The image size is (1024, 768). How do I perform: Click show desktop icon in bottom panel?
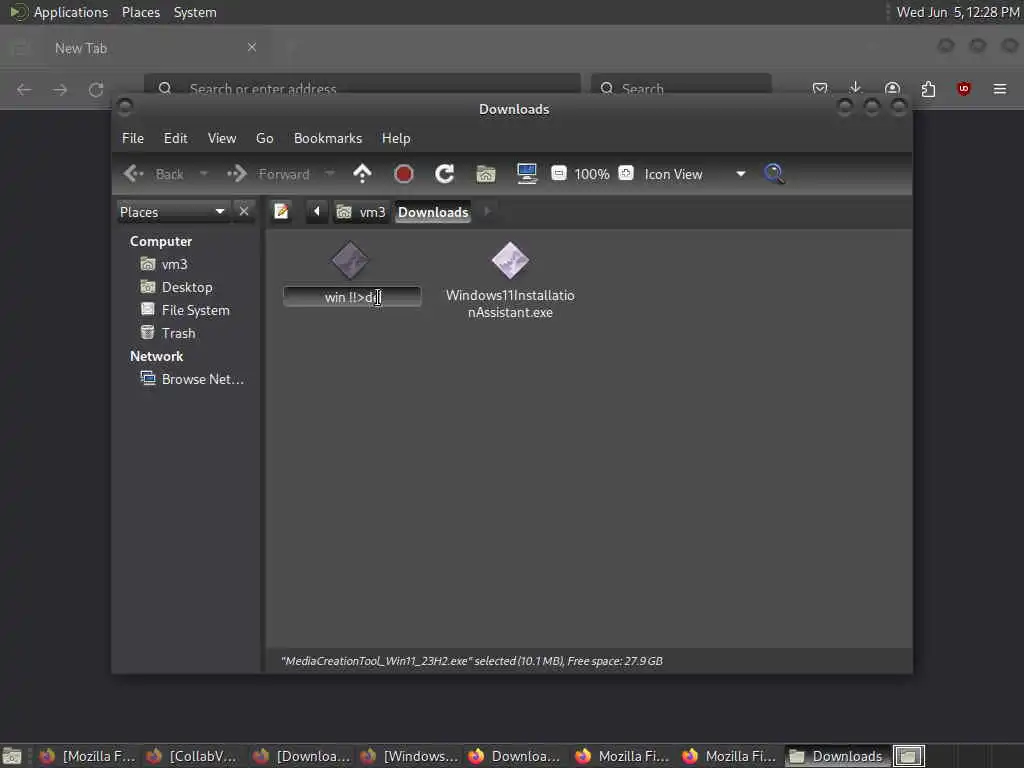(x=12, y=756)
